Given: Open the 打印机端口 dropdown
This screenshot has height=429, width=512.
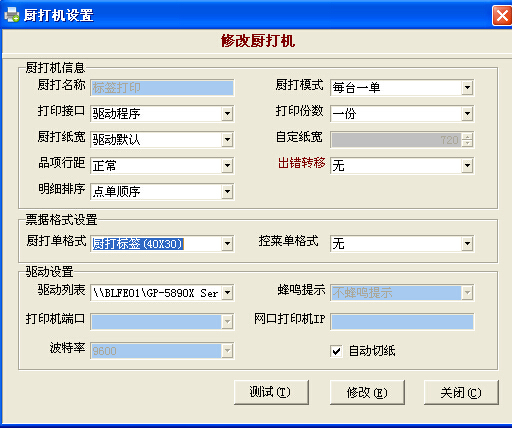Looking at the screenshot, I should coord(227,322).
